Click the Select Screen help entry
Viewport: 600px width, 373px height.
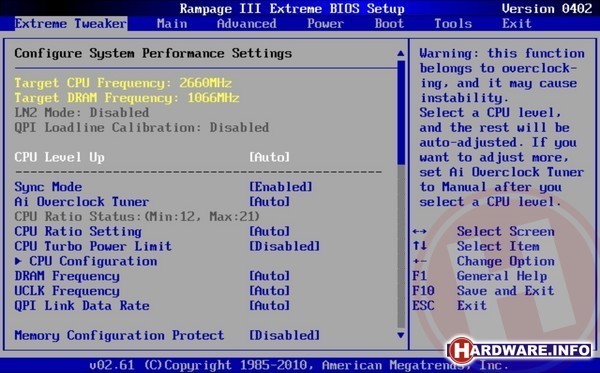click(505, 232)
